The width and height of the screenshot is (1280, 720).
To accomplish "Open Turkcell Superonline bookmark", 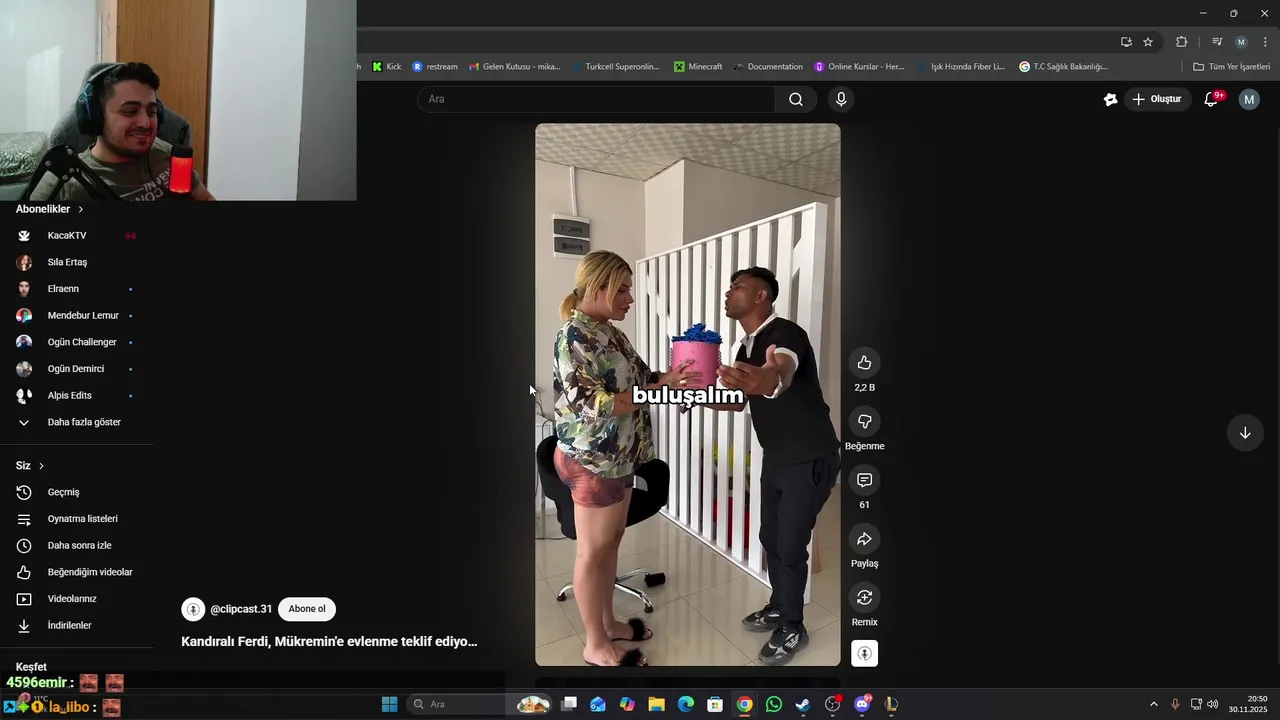I will pyautogui.click(x=616, y=67).
